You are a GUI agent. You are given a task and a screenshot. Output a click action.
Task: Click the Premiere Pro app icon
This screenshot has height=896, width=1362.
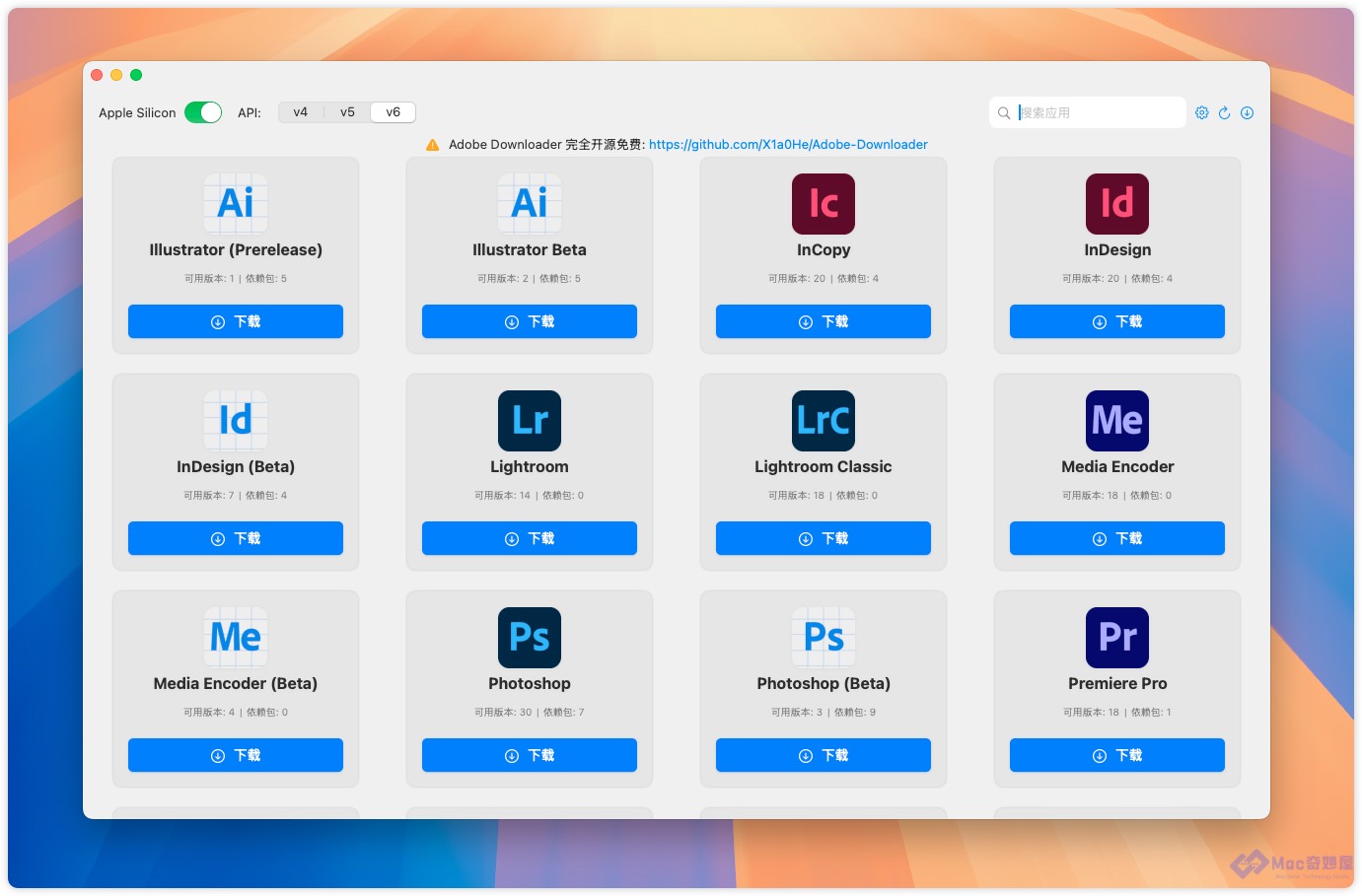pyautogui.click(x=1117, y=638)
